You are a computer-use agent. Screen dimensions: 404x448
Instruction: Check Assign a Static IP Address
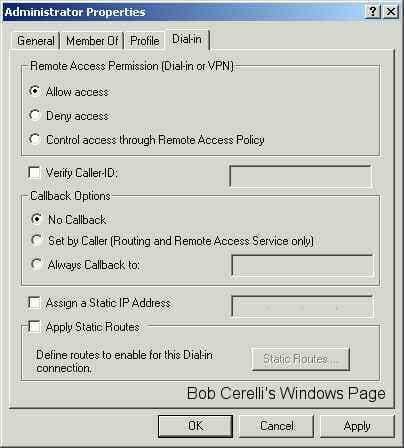pyautogui.click(x=35, y=303)
